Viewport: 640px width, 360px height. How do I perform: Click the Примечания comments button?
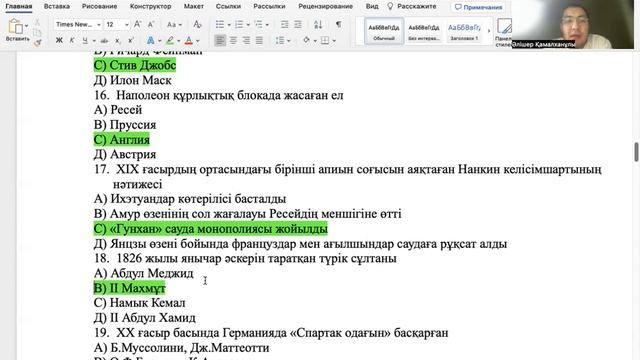coord(478,7)
